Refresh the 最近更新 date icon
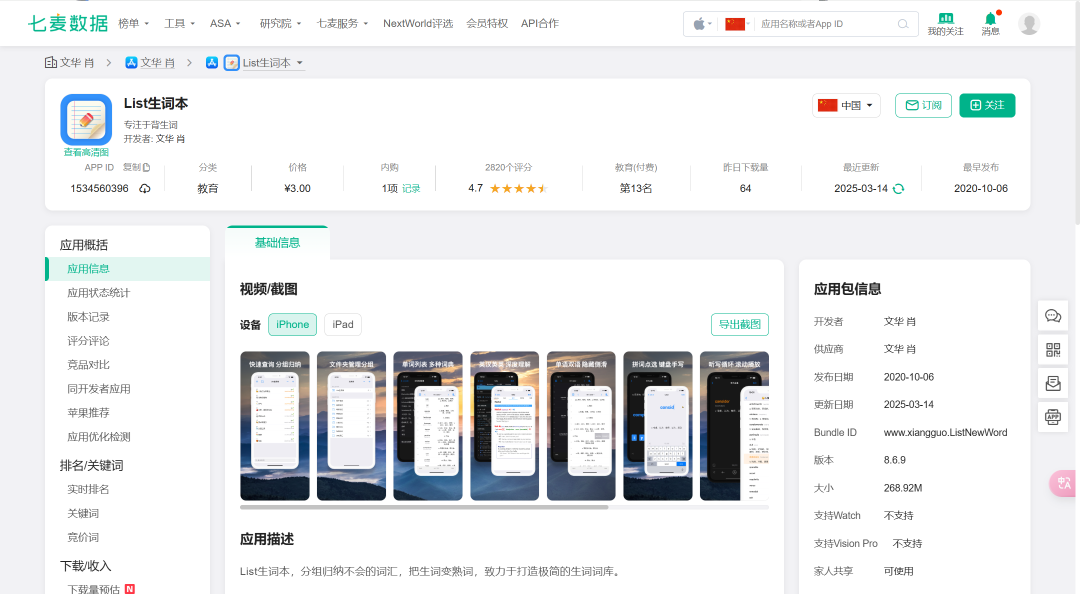1080x594 pixels. (x=898, y=189)
